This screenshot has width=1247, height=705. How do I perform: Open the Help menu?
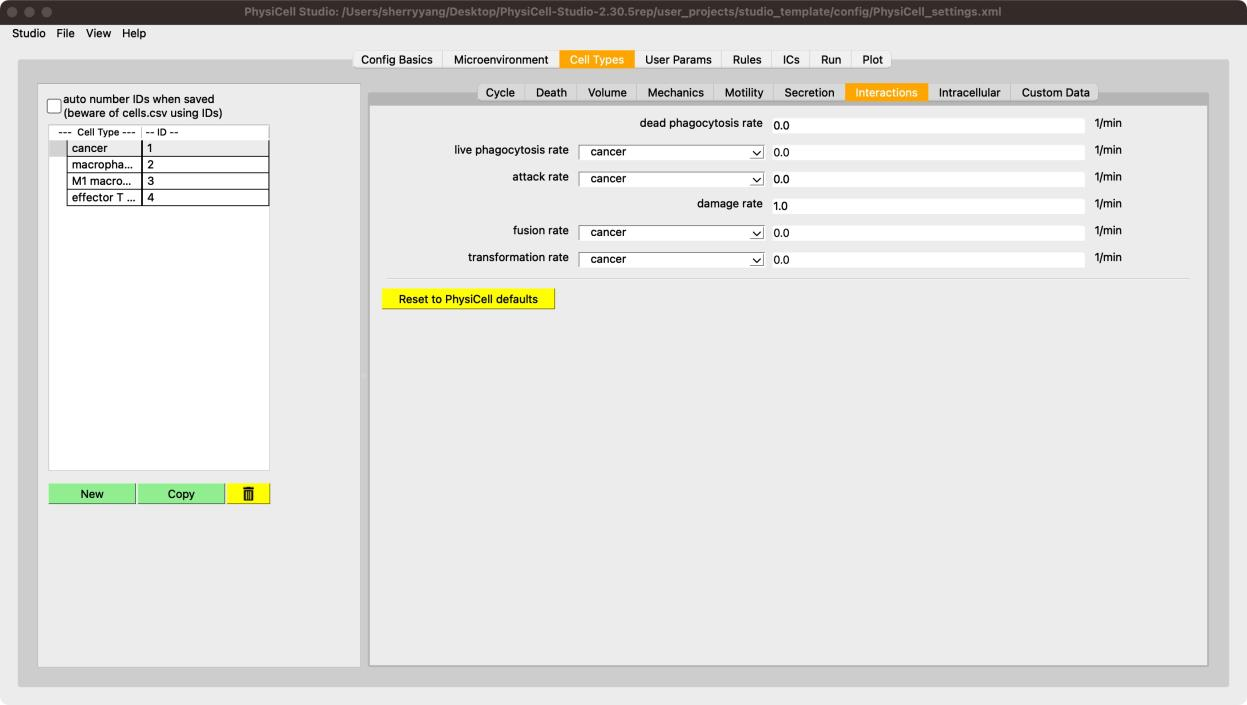(134, 33)
